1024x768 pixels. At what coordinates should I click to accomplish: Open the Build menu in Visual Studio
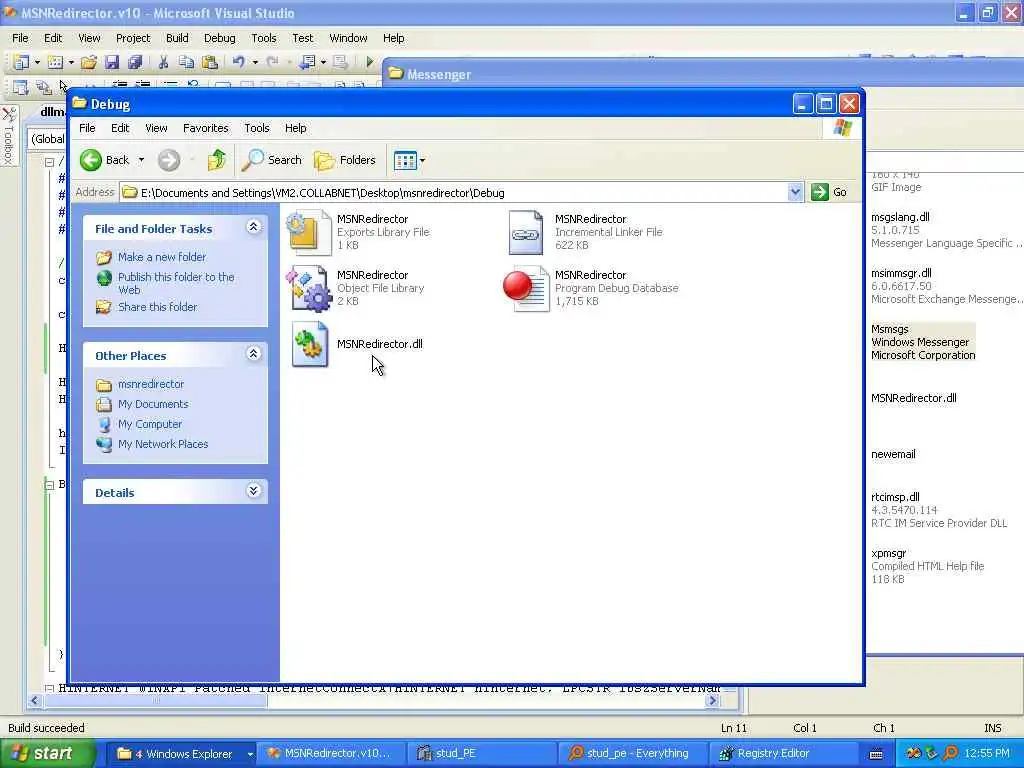[177, 38]
